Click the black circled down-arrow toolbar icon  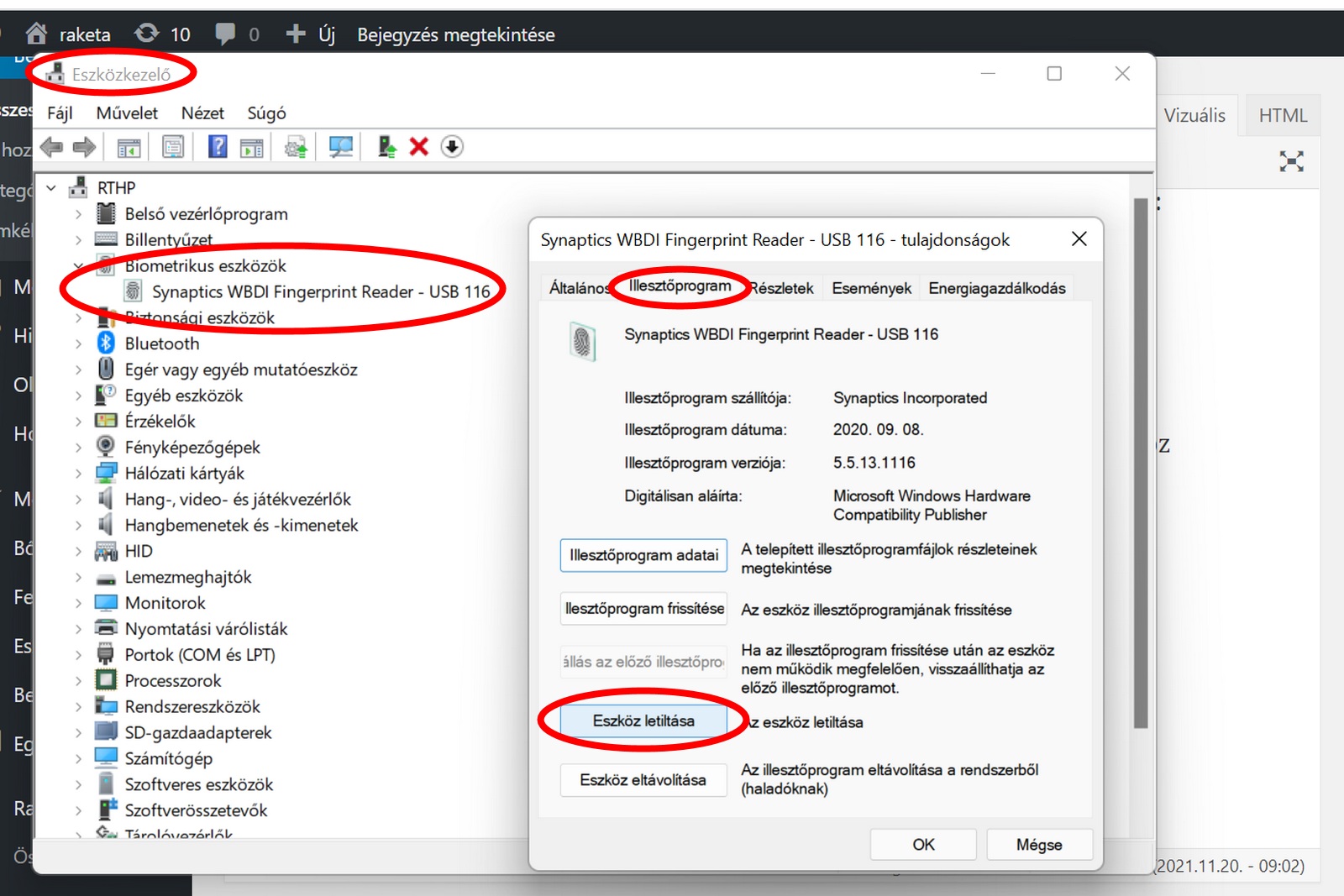coord(452,148)
